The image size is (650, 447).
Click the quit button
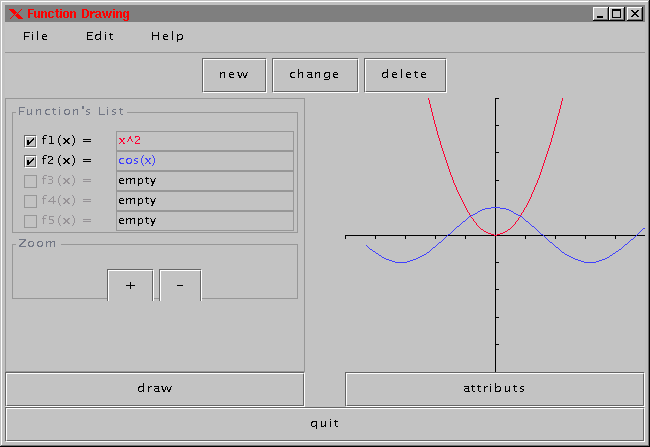(x=325, y=423)
